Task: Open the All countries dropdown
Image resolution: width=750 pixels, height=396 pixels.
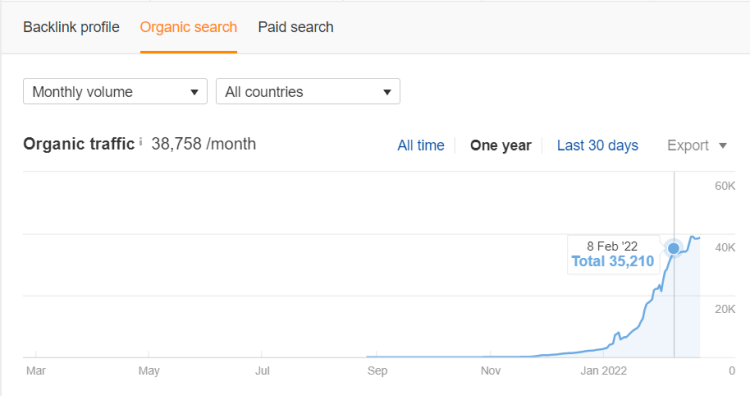Action: [x=308, y=91]
